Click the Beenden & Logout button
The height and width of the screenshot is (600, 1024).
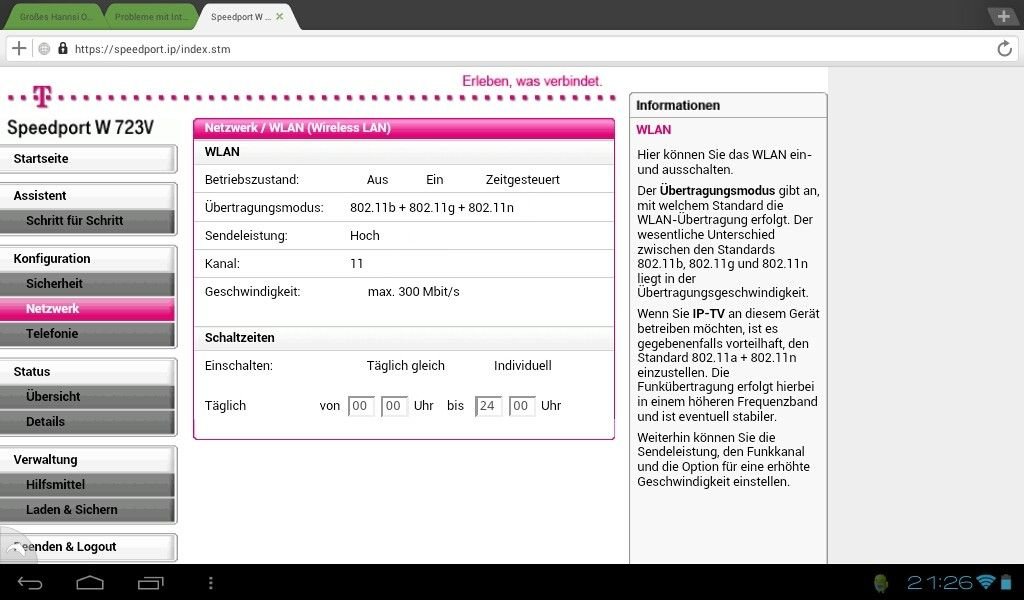[x=88, y=547]
